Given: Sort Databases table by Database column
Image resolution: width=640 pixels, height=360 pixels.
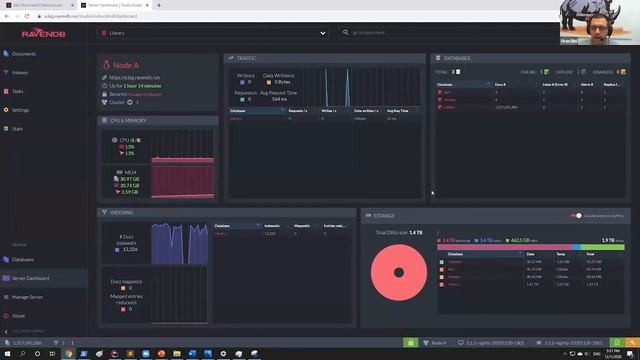Looking at the screenshot, I should pos(464,84).
